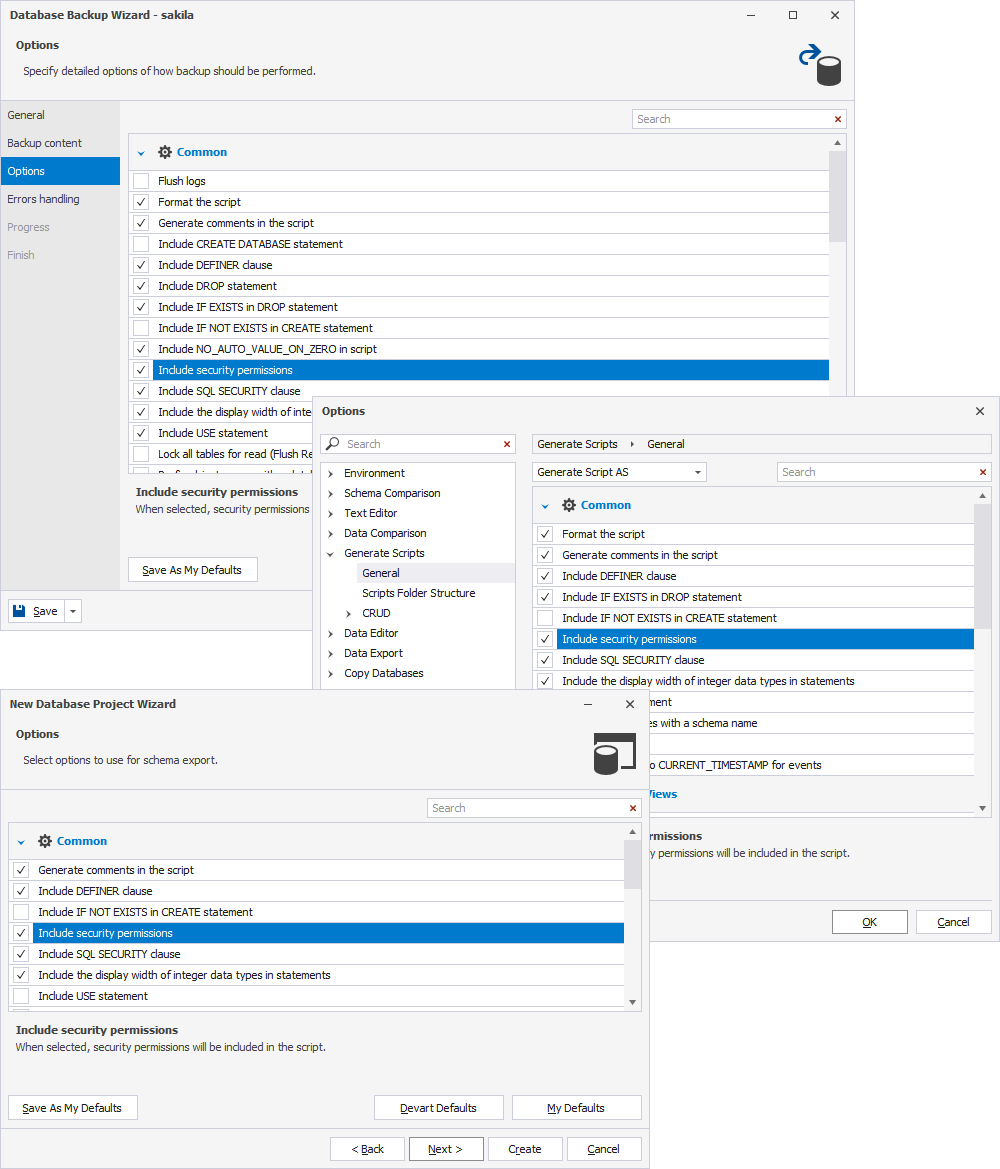1000x1169 pixels.
Task: Clear the Project Wizard search with the red X
Action: 633,808
